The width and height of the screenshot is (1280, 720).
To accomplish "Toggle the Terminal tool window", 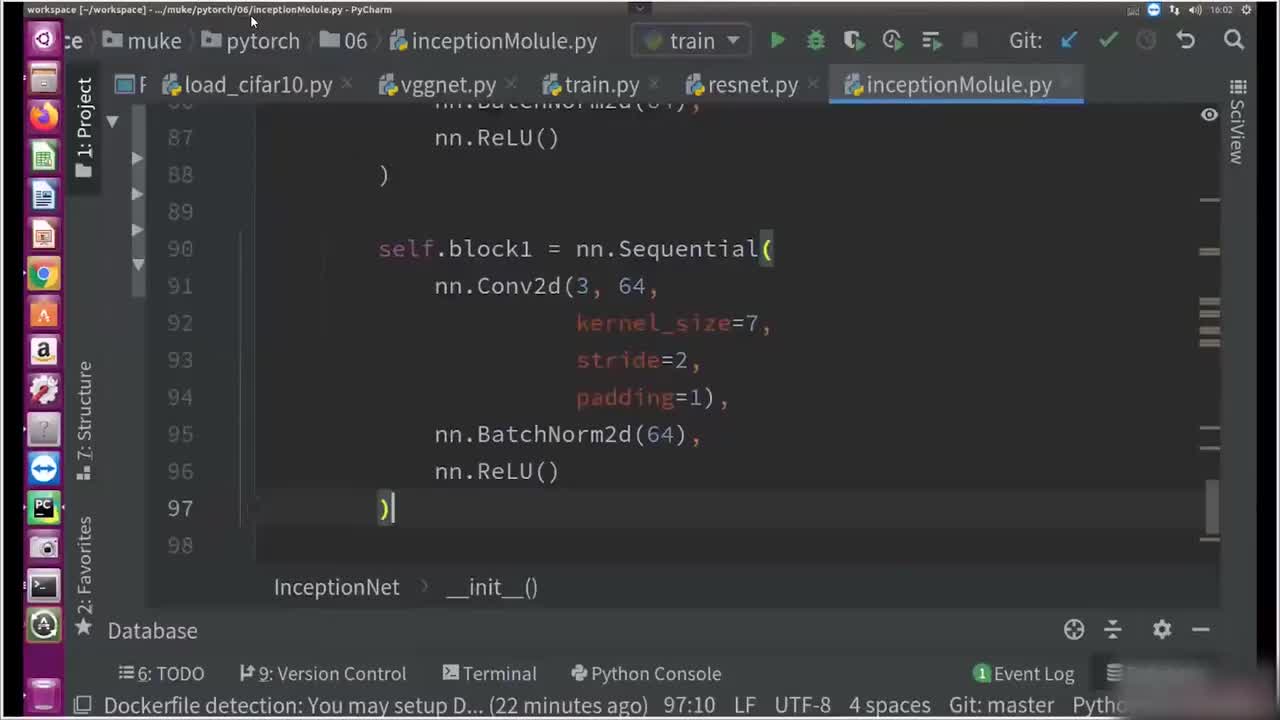I will click(x=490, y=674).
